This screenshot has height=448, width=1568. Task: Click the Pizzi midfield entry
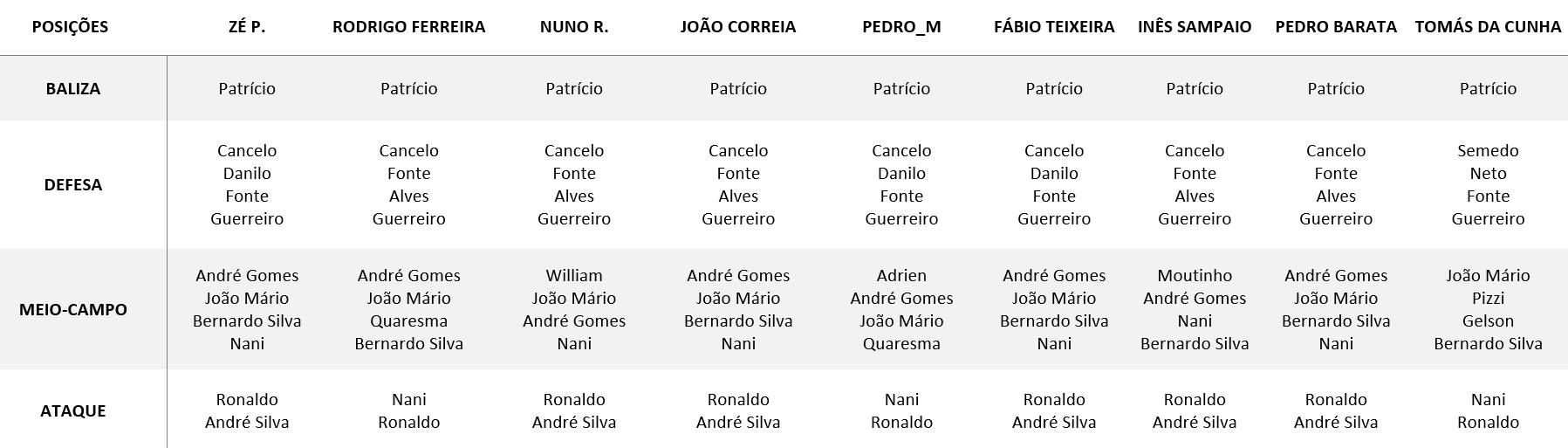tap(1488, 299)
